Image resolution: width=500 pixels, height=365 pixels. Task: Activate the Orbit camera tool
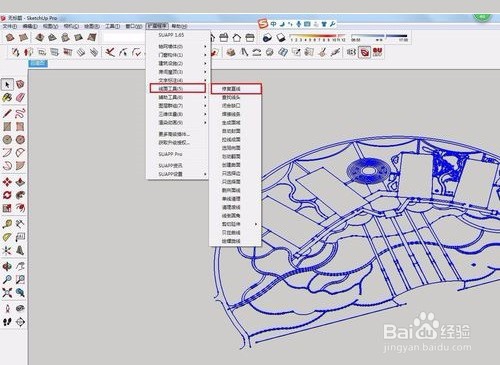pyautogui.click(x=7, y=266)
